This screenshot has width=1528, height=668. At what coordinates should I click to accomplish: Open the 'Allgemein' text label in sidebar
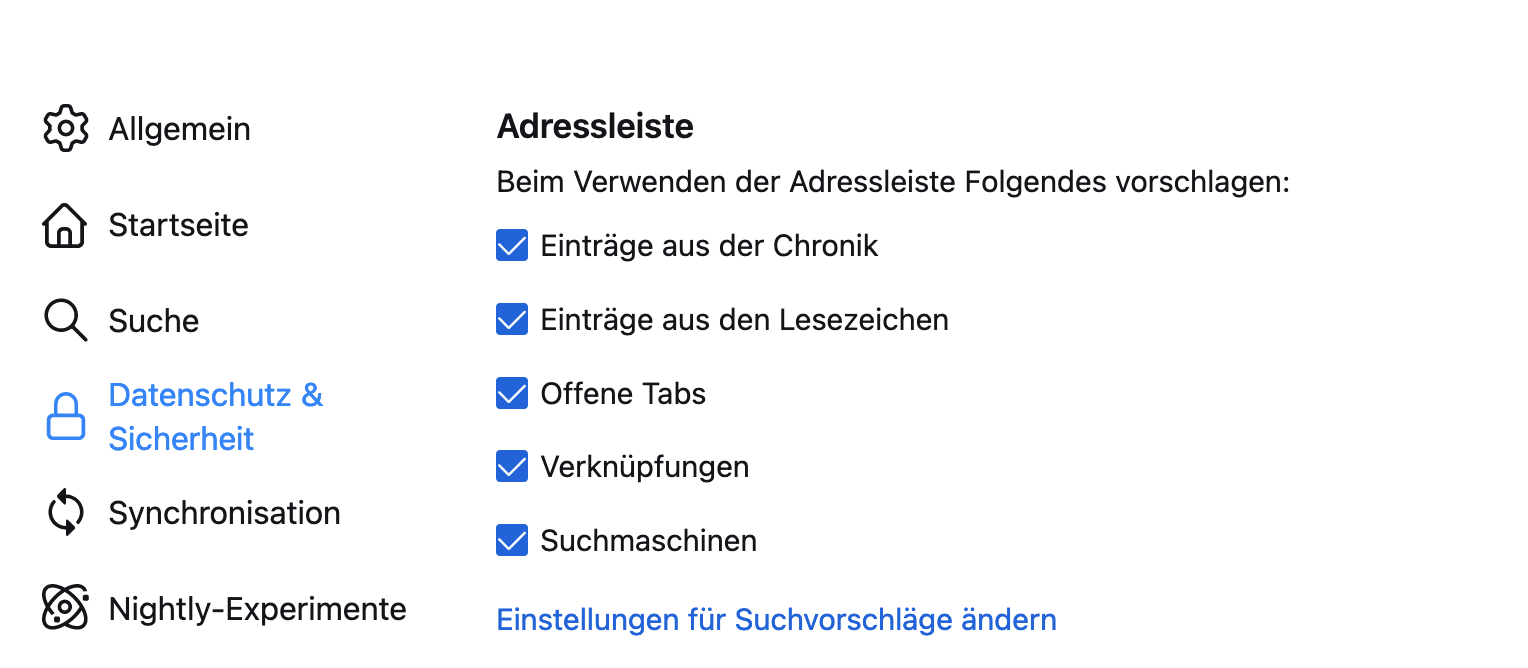click(180, 129)
